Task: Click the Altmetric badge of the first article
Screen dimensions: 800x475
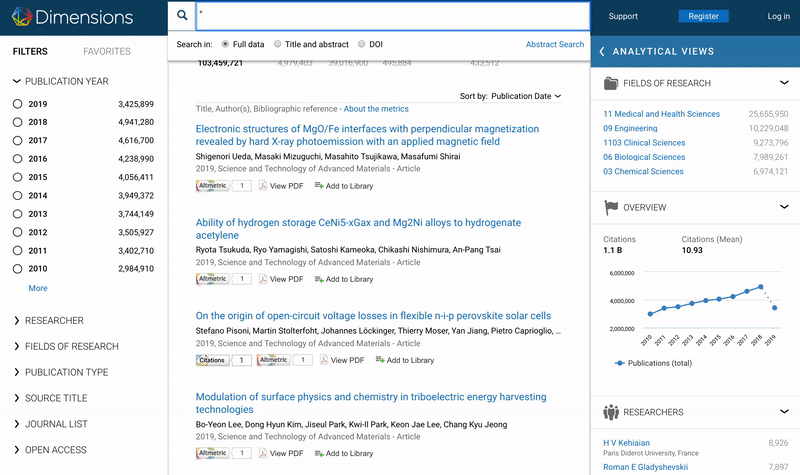Action: point(213,185)
